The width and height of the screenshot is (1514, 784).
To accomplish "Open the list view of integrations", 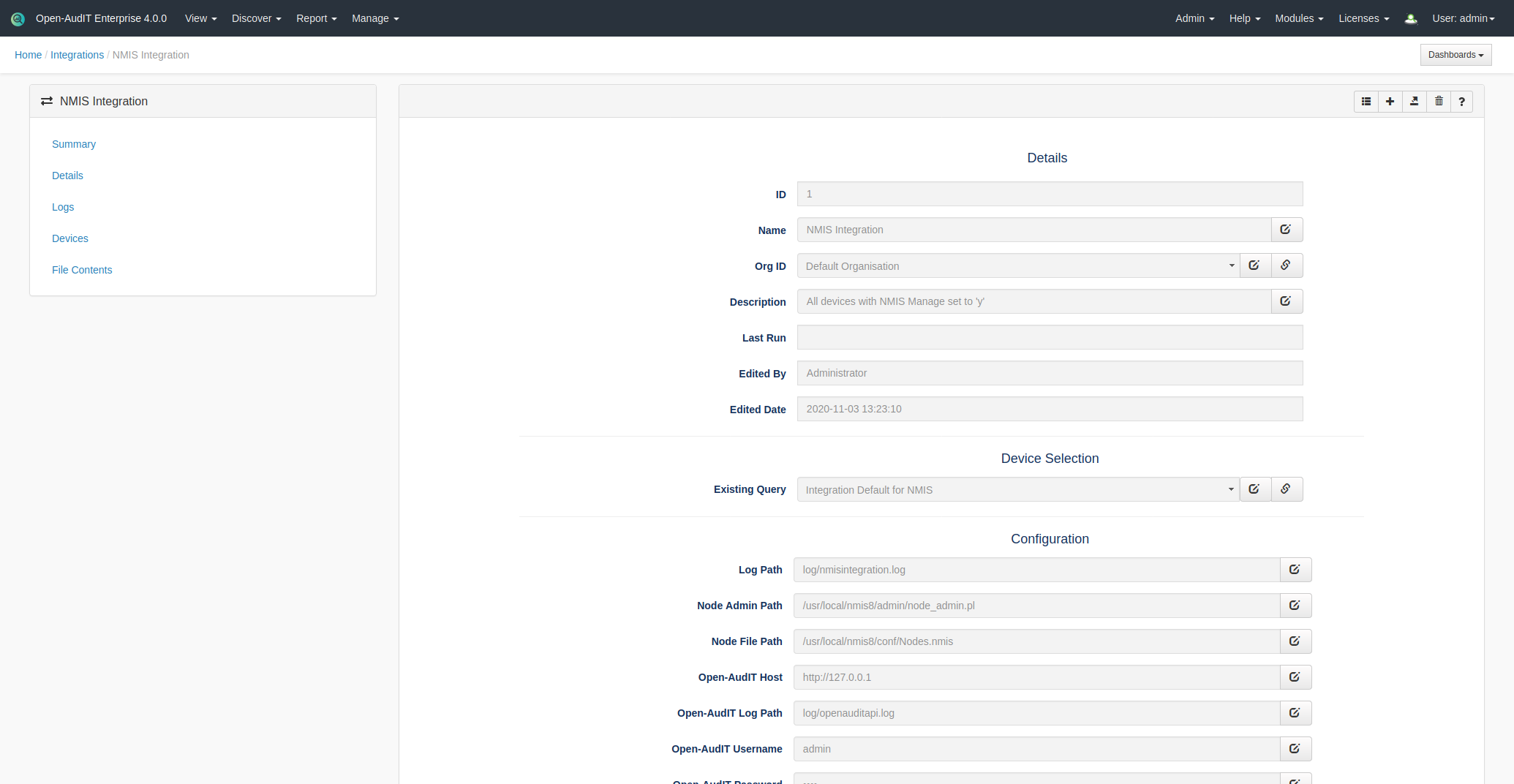I will (1366, 102).
